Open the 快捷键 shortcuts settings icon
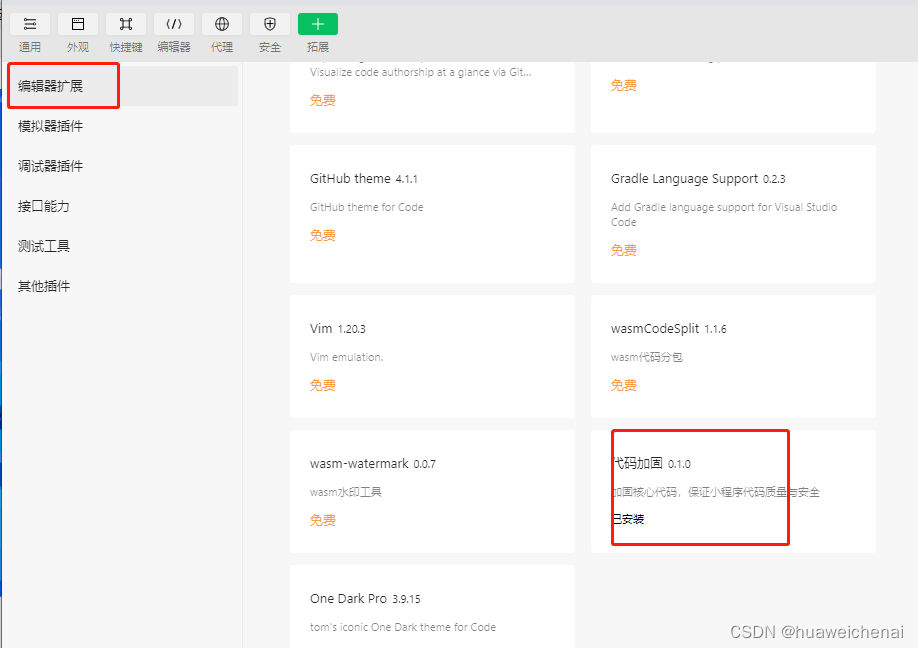 (x=126, y=24)
